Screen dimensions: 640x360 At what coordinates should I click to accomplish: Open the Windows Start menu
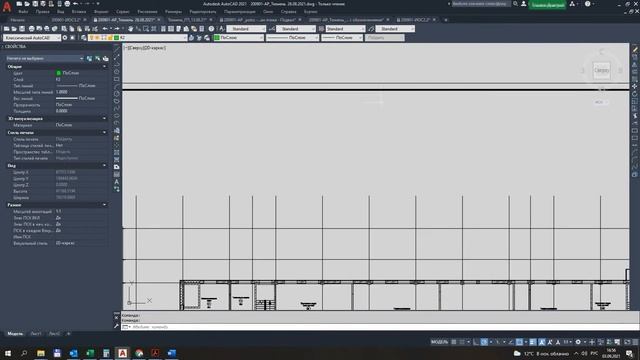coord(8,353)
